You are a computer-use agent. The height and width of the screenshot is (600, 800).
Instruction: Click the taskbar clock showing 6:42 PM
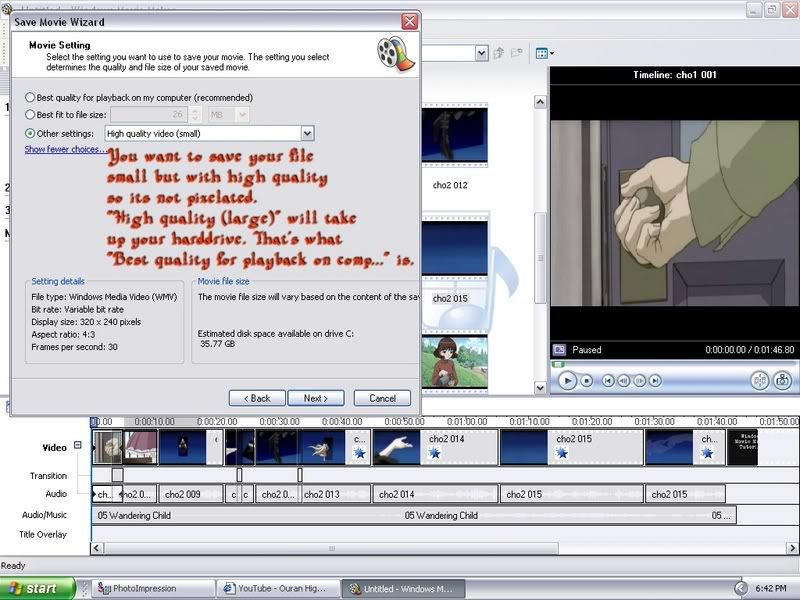[771, 588]
